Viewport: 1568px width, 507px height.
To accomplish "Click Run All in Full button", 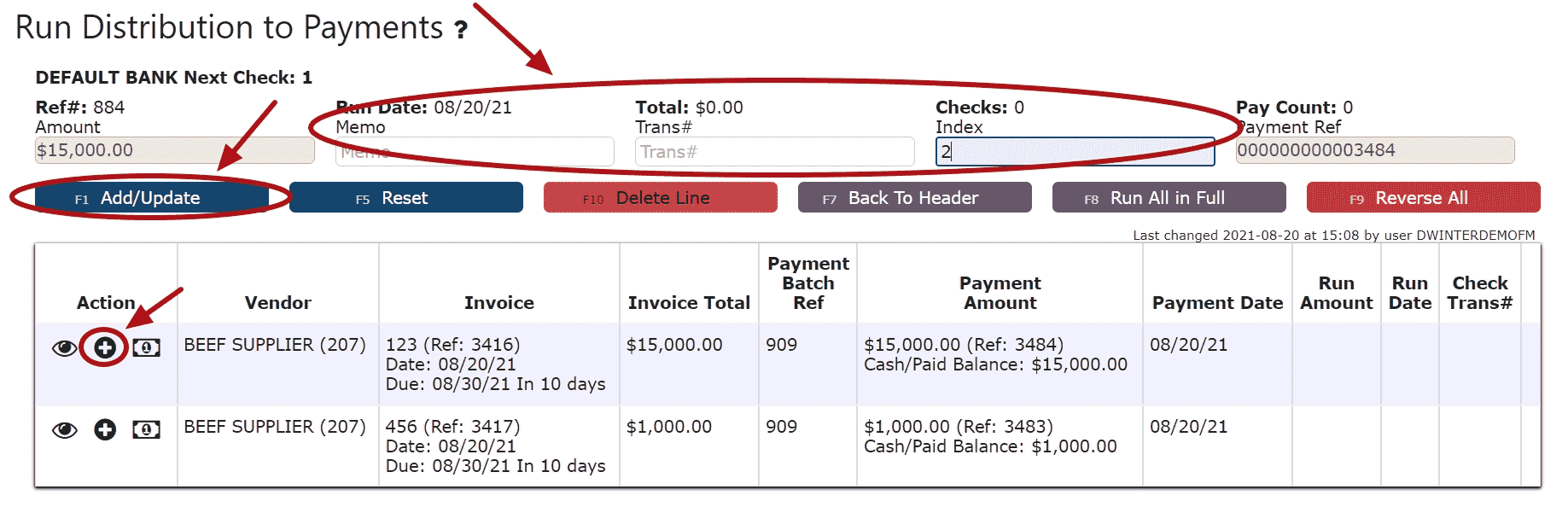I will pyautogui.click(x=1169, y=198).
